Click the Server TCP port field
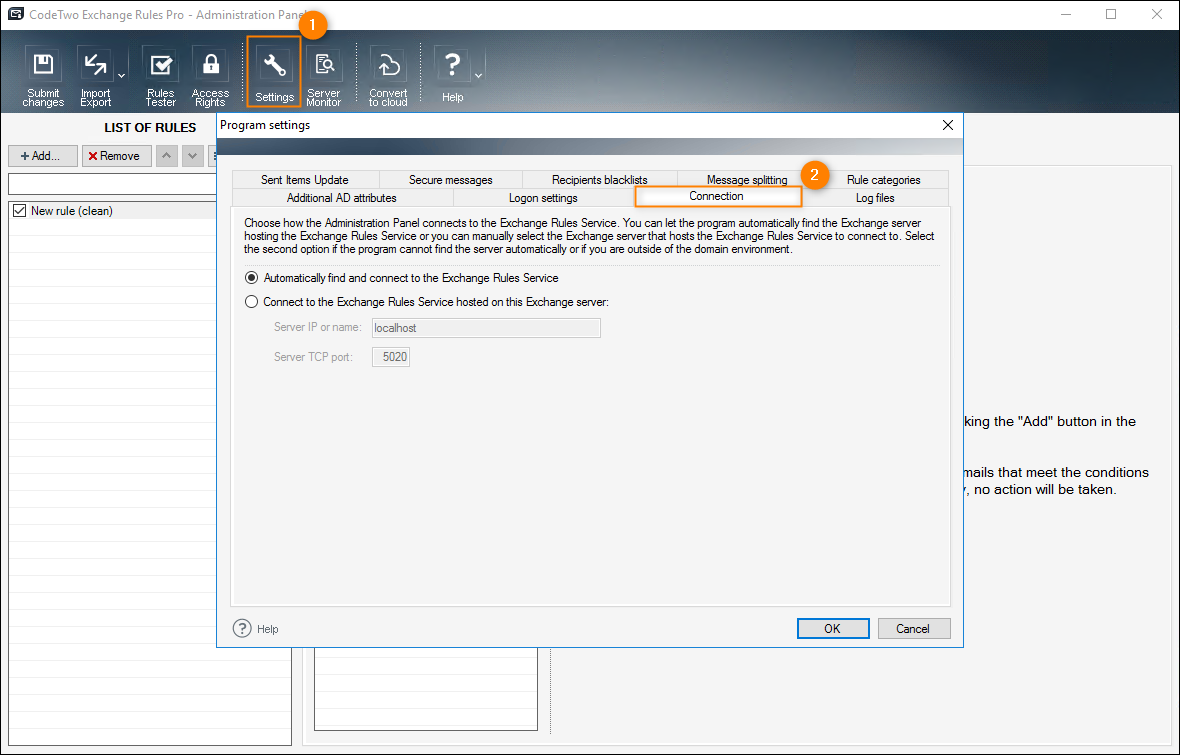1180x755 pixels. [391, 357]
